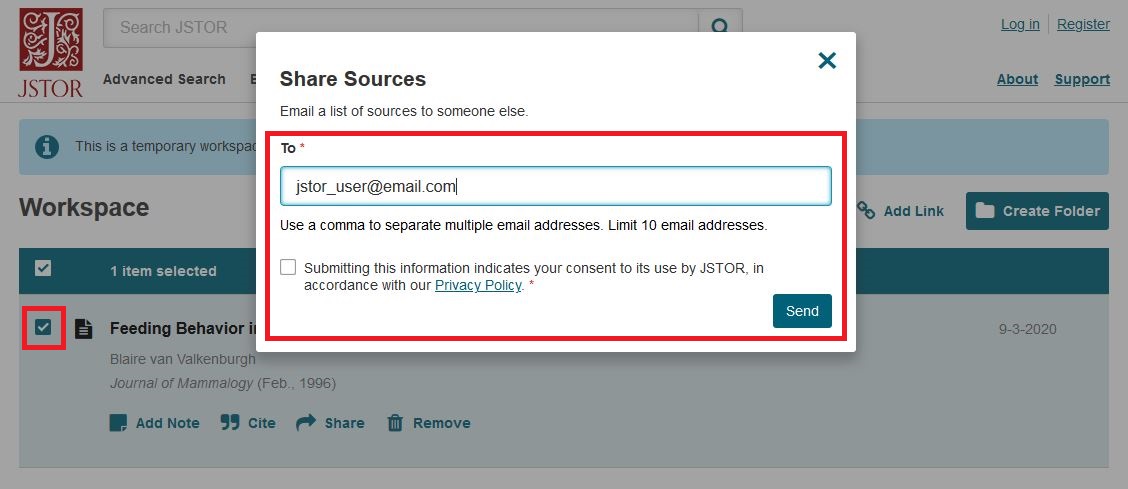Click the Remove label
Image resolution: width=1128 pixels, height=489 pixels.
pyautogui.click(x=442, y=423)
